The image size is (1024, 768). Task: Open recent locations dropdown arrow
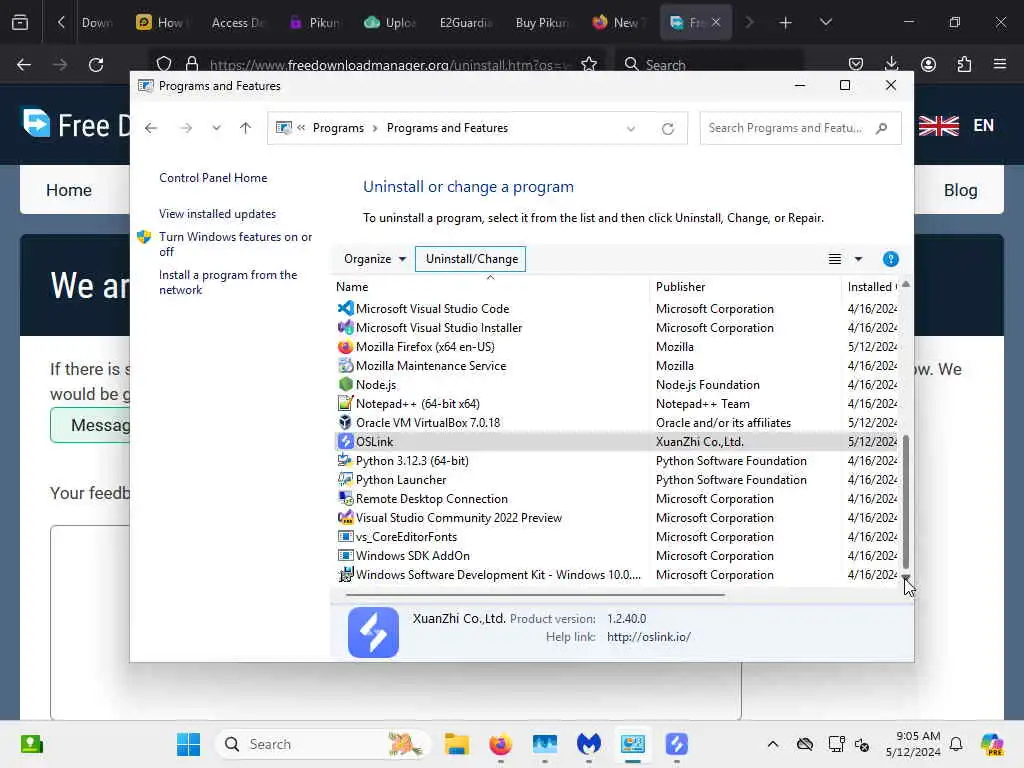[x=216, y=128]
